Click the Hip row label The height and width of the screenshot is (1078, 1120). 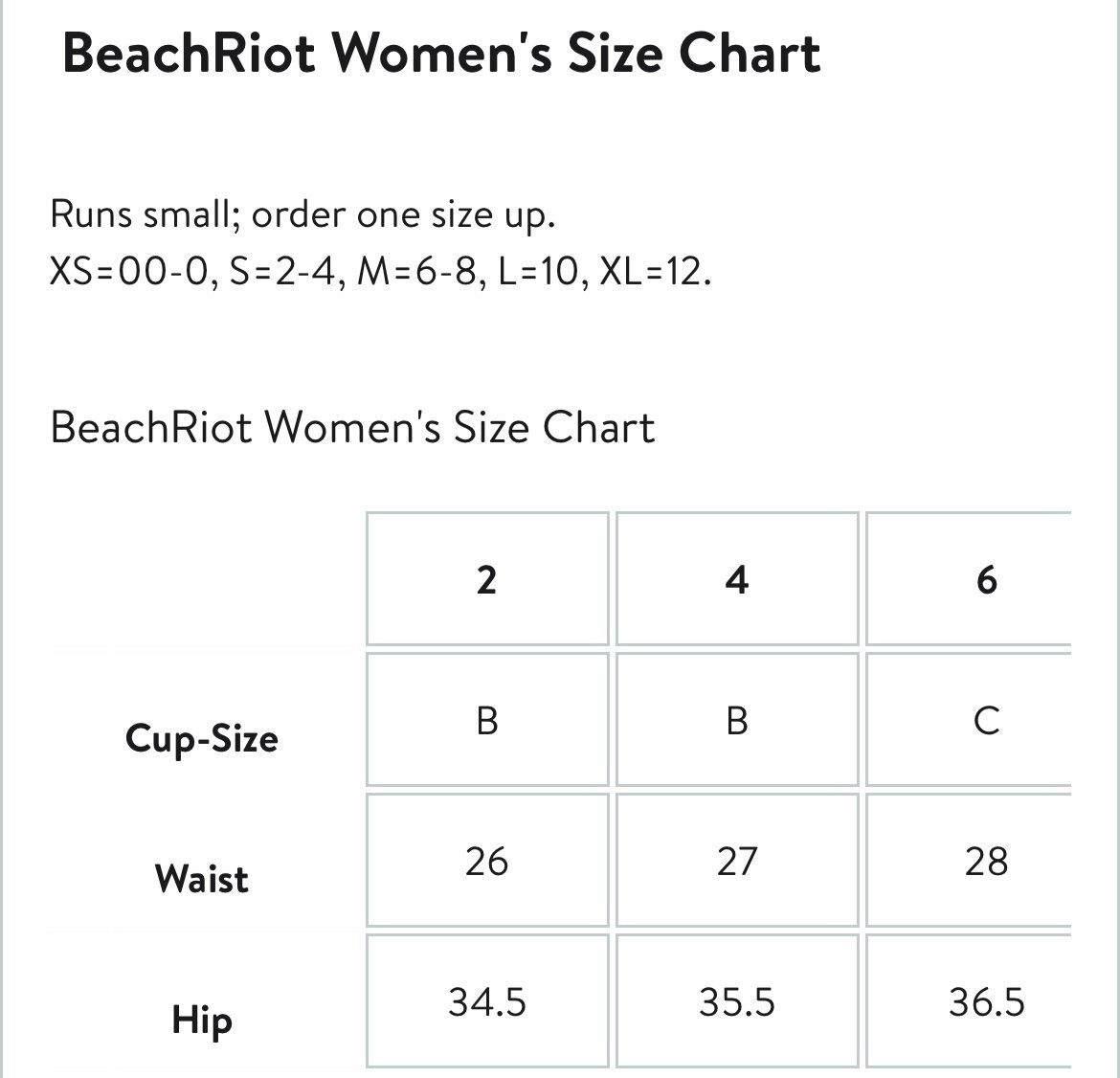click(201, 1020)
